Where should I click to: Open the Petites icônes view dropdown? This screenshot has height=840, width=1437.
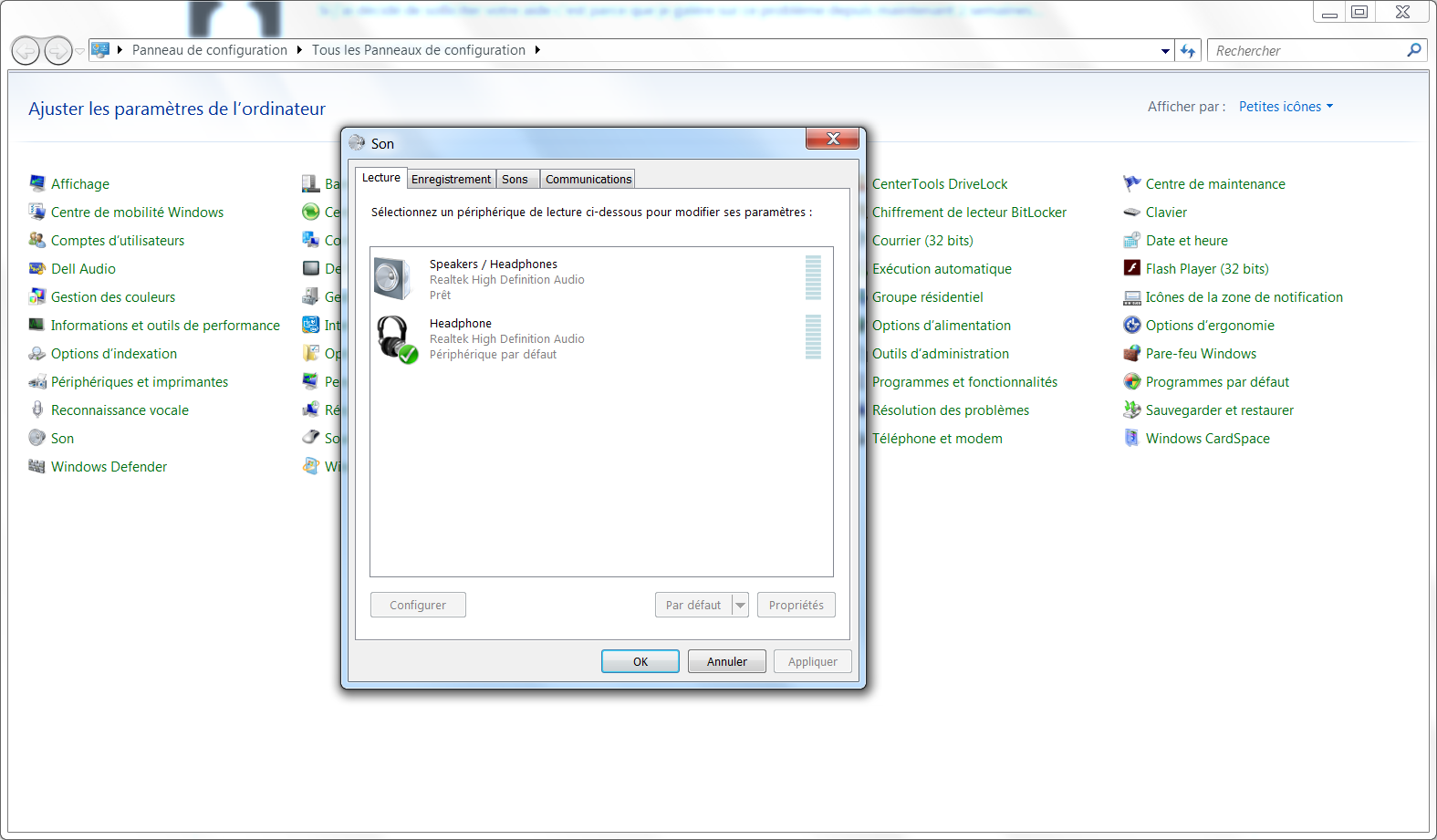(x=1286, y=107)
